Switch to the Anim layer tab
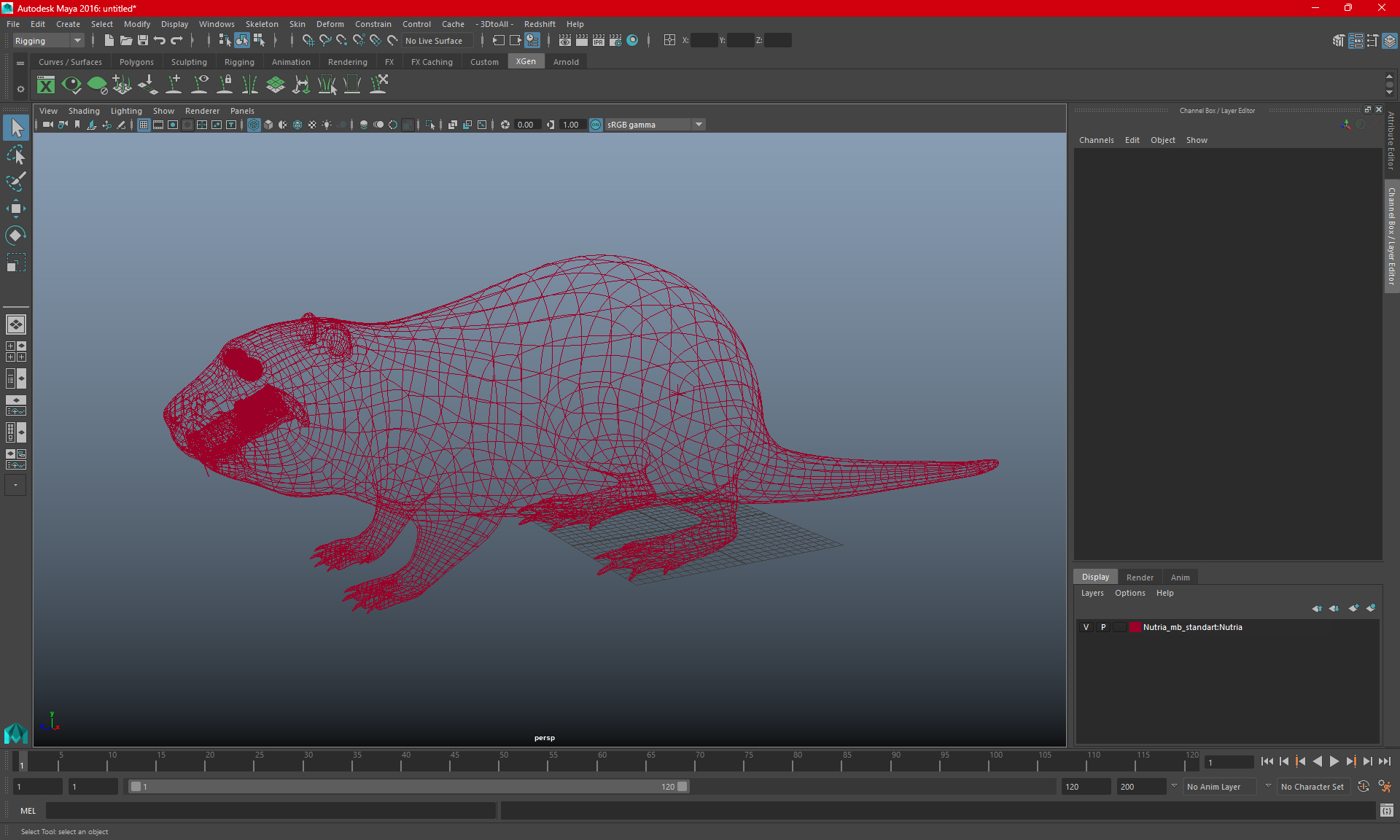The height and width of the screenshot is (840, 1400). tap(1180, 577)
